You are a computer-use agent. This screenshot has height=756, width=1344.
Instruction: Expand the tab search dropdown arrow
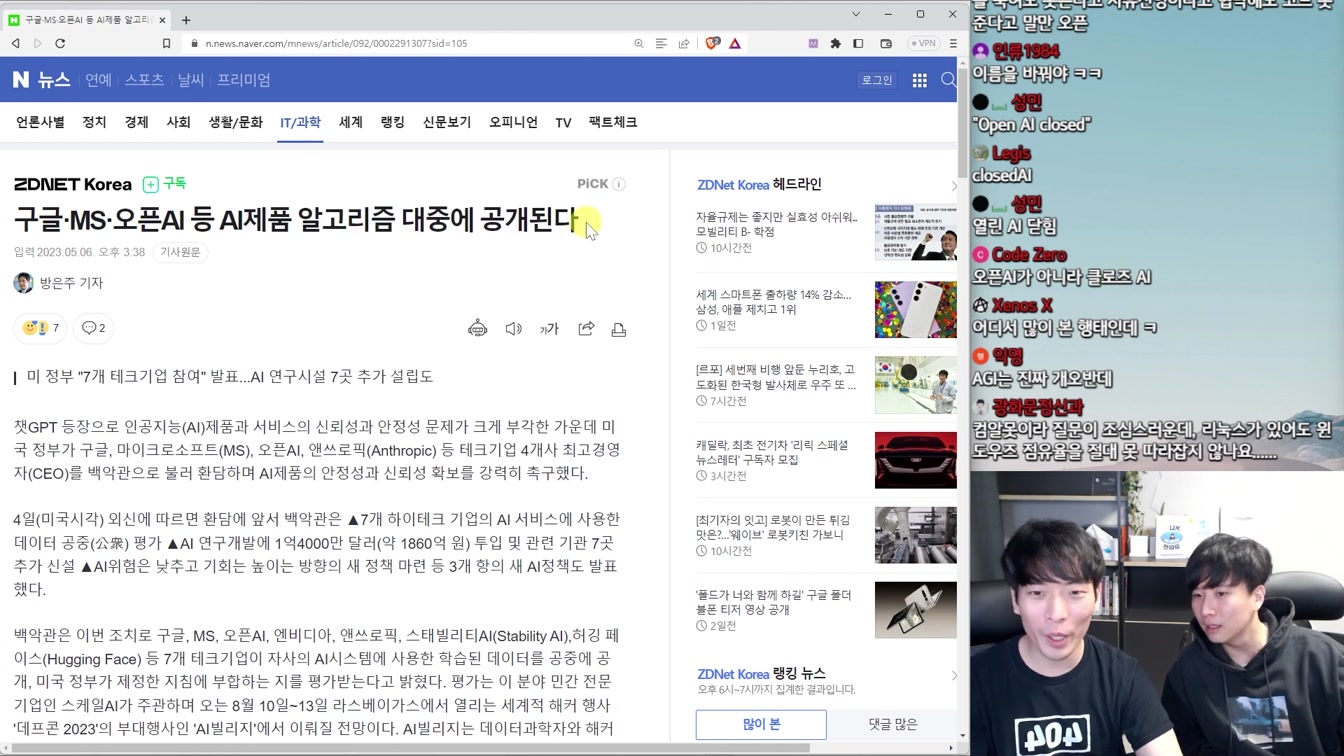tap(856, 14)
